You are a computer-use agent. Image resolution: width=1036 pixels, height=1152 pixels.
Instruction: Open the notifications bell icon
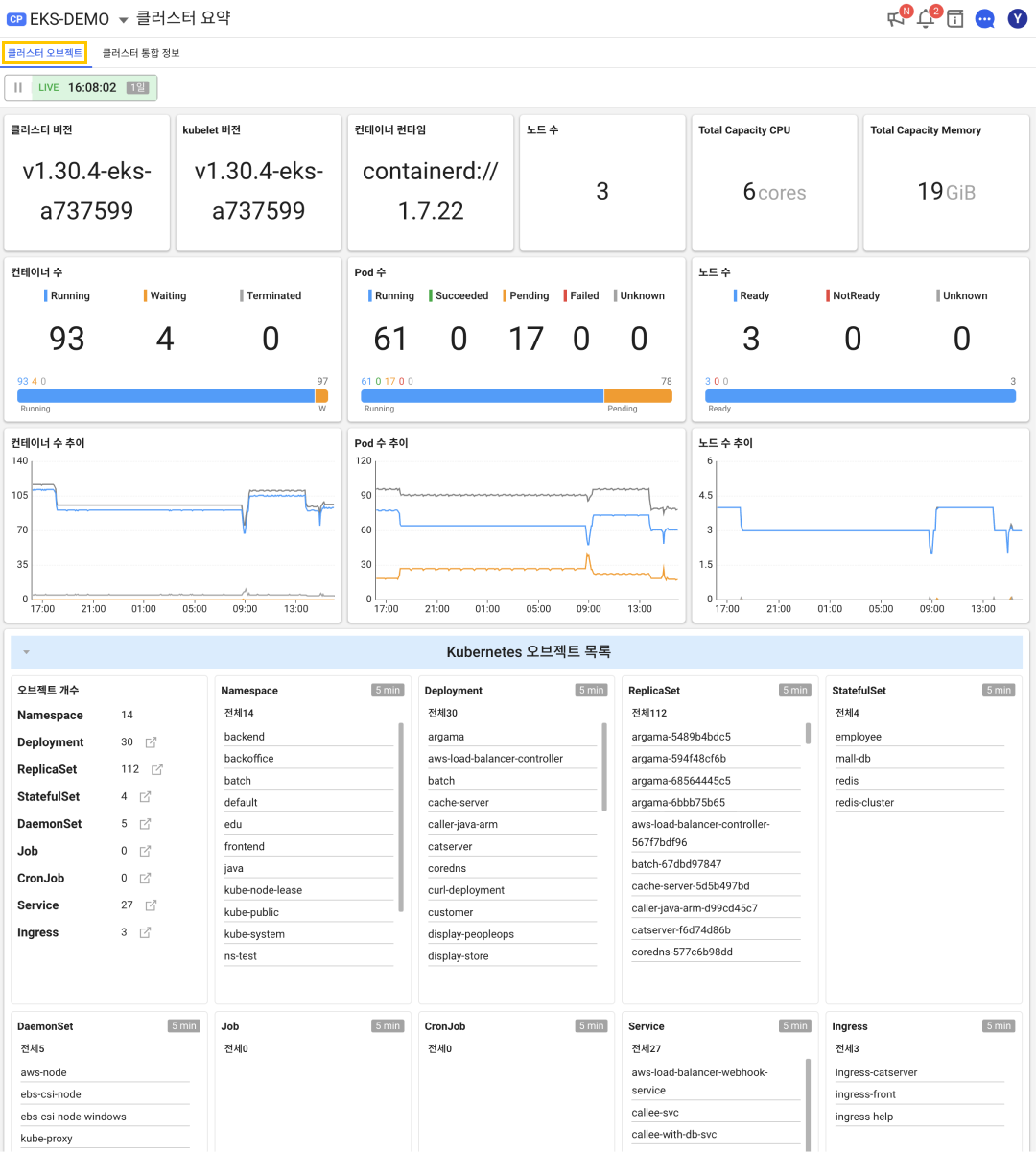[x=926, y=18]
